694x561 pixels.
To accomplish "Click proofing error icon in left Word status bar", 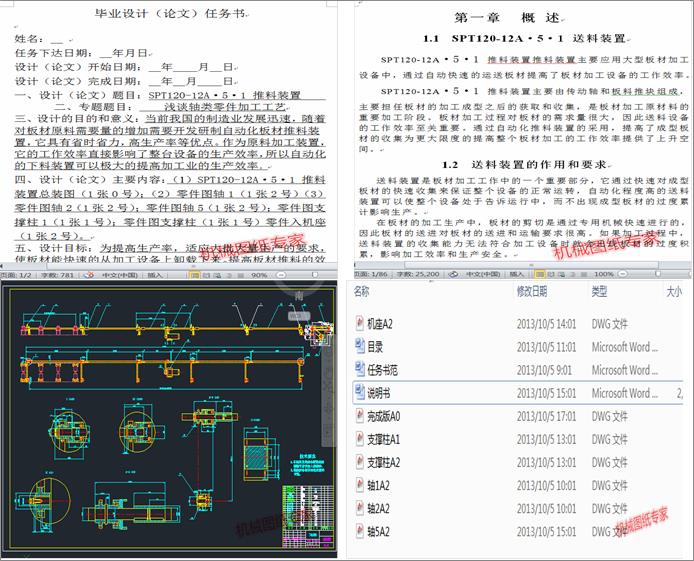I will 89,275.
